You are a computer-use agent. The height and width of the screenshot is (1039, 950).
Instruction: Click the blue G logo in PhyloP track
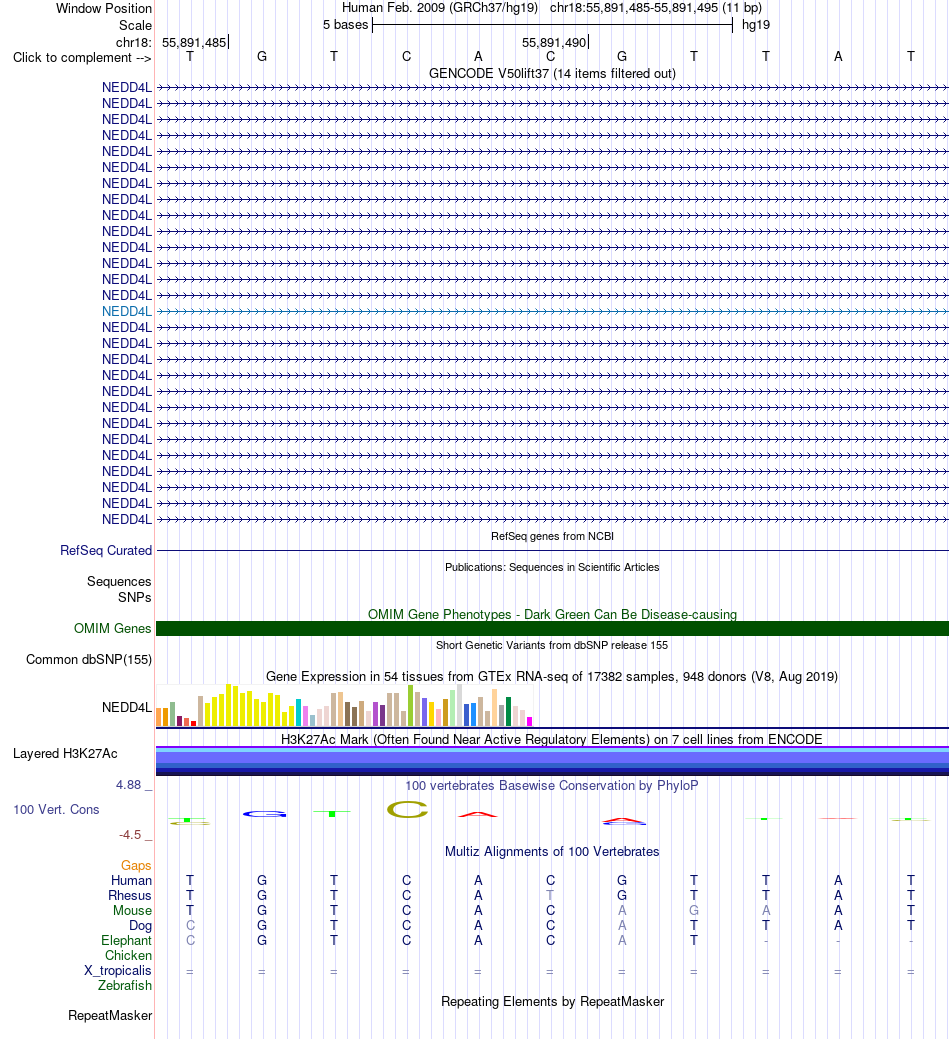264,814
